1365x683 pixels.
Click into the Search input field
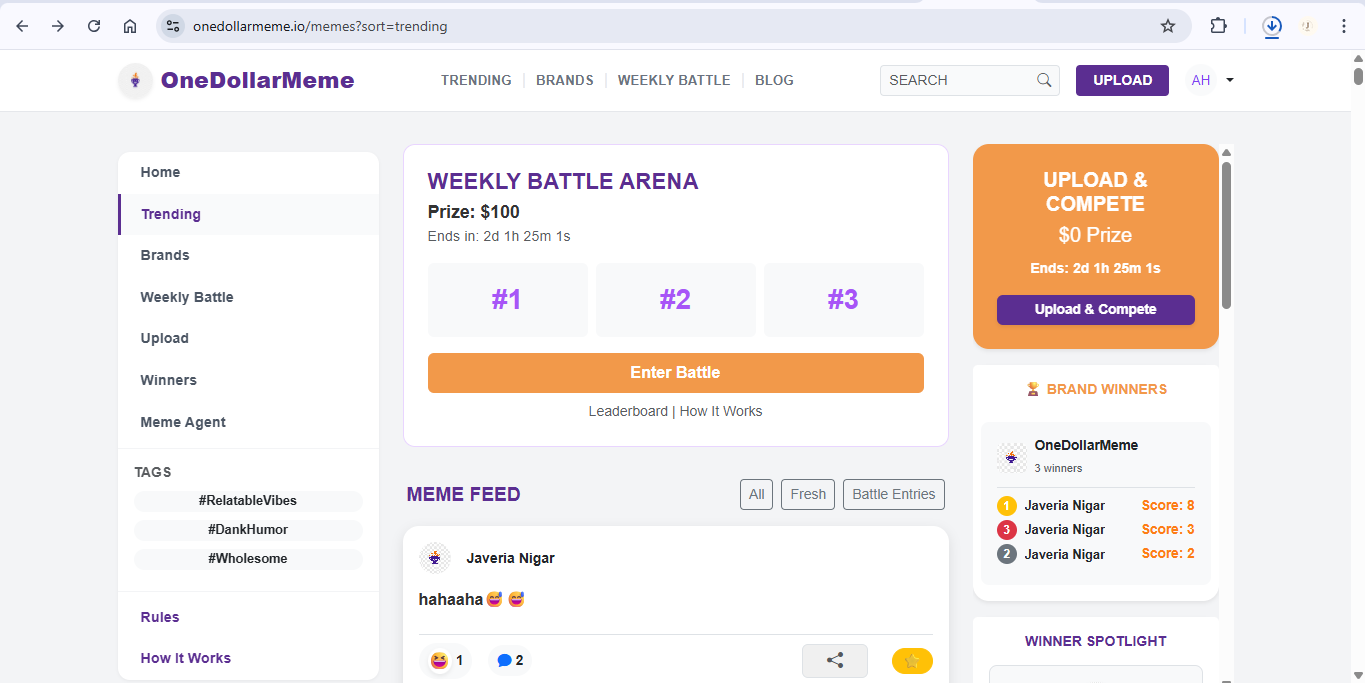pos(957,80)
